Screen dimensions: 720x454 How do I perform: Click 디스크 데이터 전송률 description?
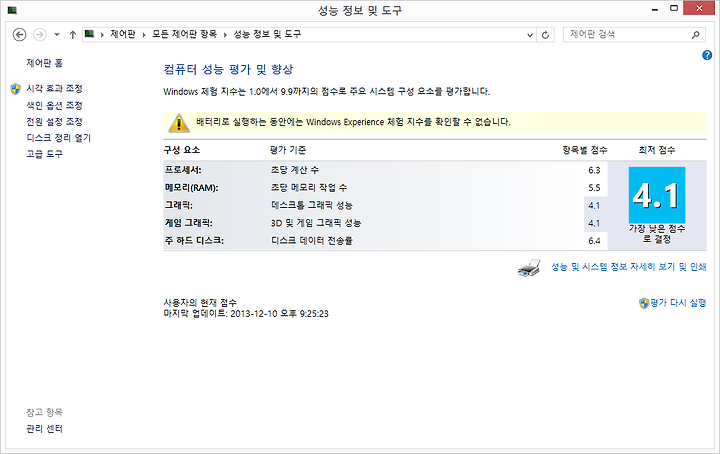(x=311, y=241)
